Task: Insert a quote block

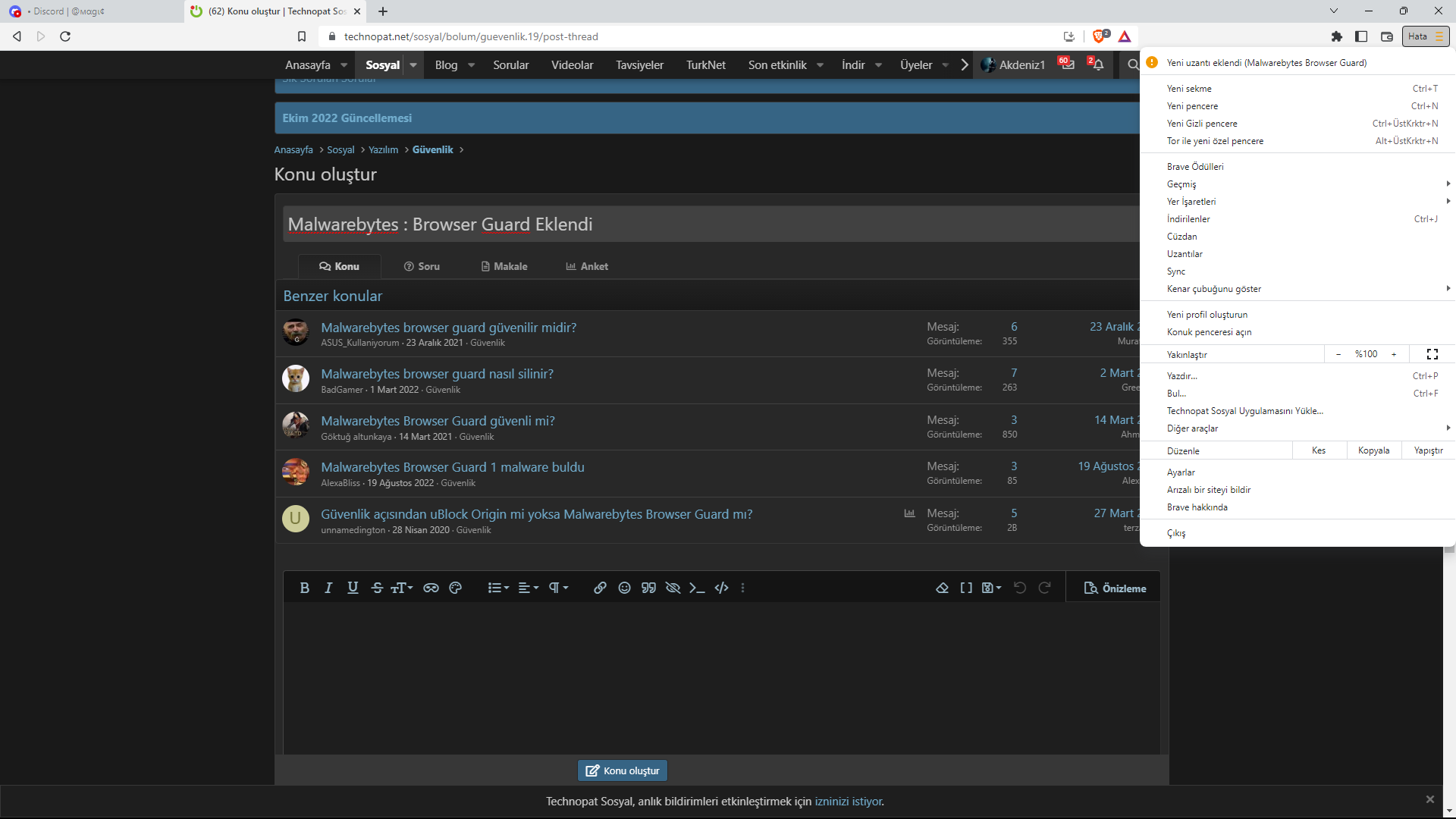Action: click(648, 588)
